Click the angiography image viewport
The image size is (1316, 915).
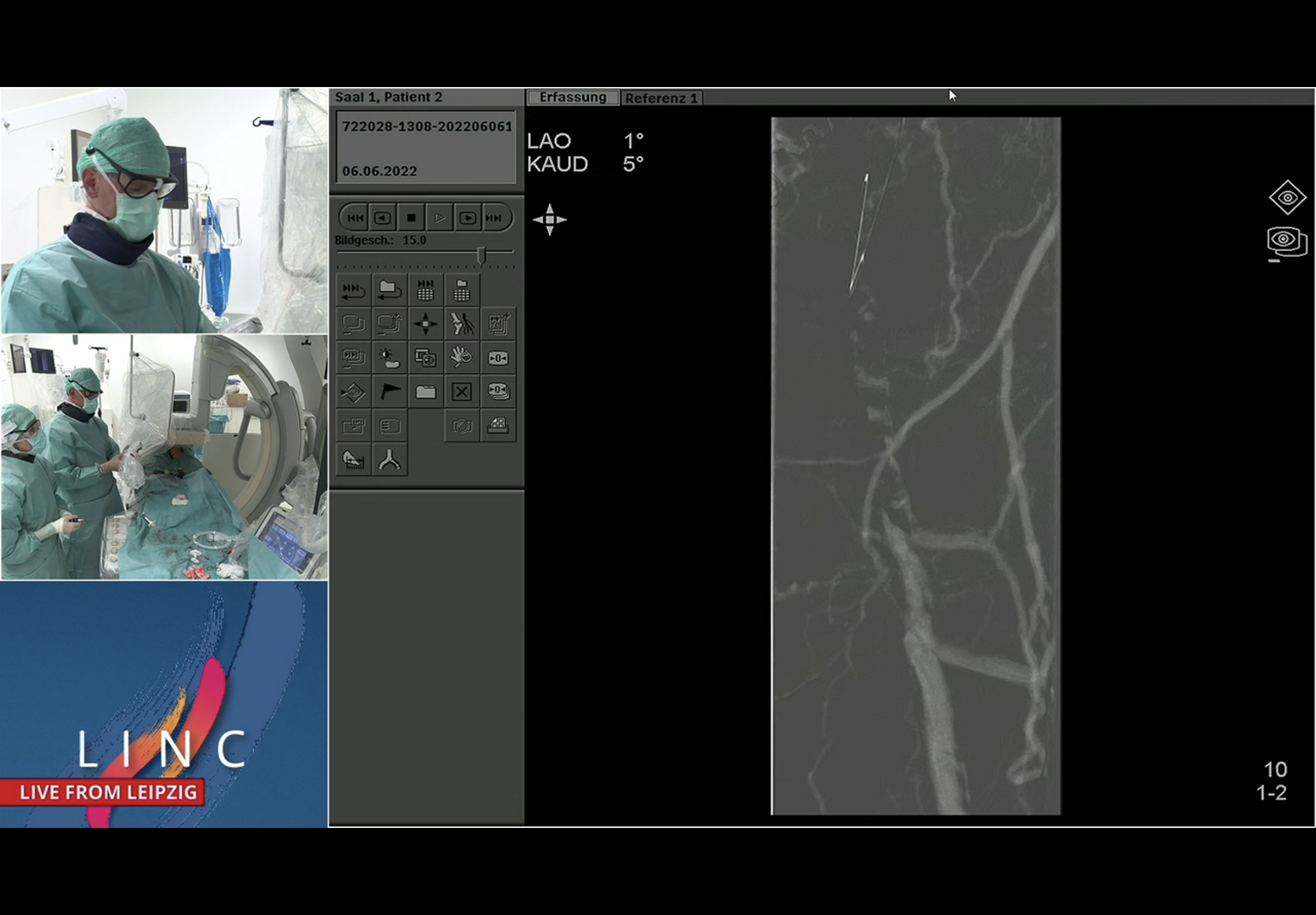916,465
